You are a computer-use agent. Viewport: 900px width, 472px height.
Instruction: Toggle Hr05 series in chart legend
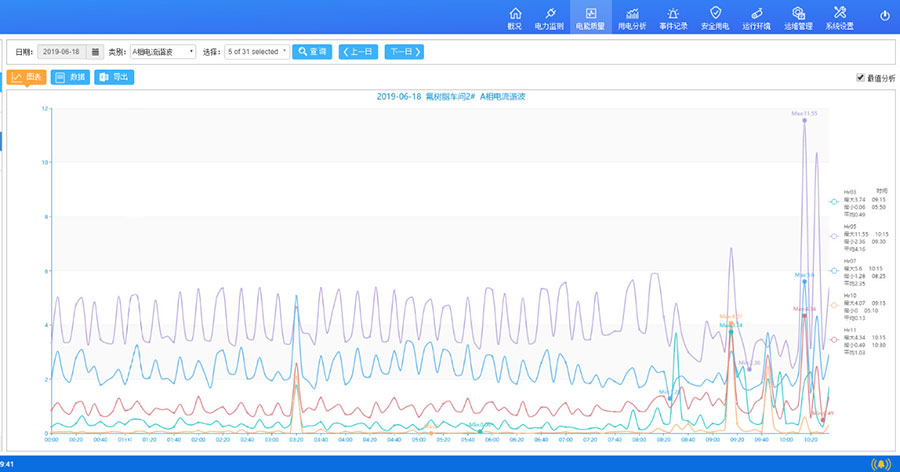point(833,236)
